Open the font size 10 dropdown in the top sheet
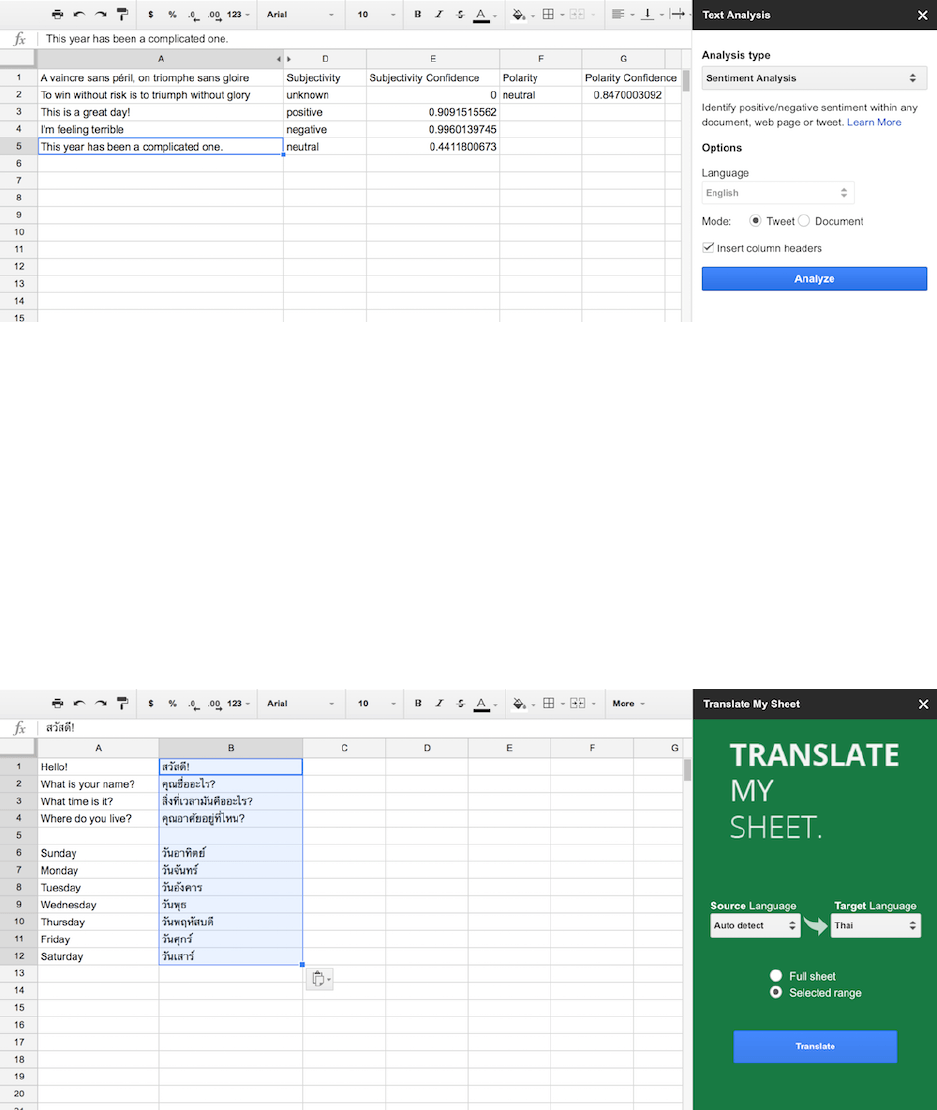This screenshot has height=1110, width=937. (376, 14)
